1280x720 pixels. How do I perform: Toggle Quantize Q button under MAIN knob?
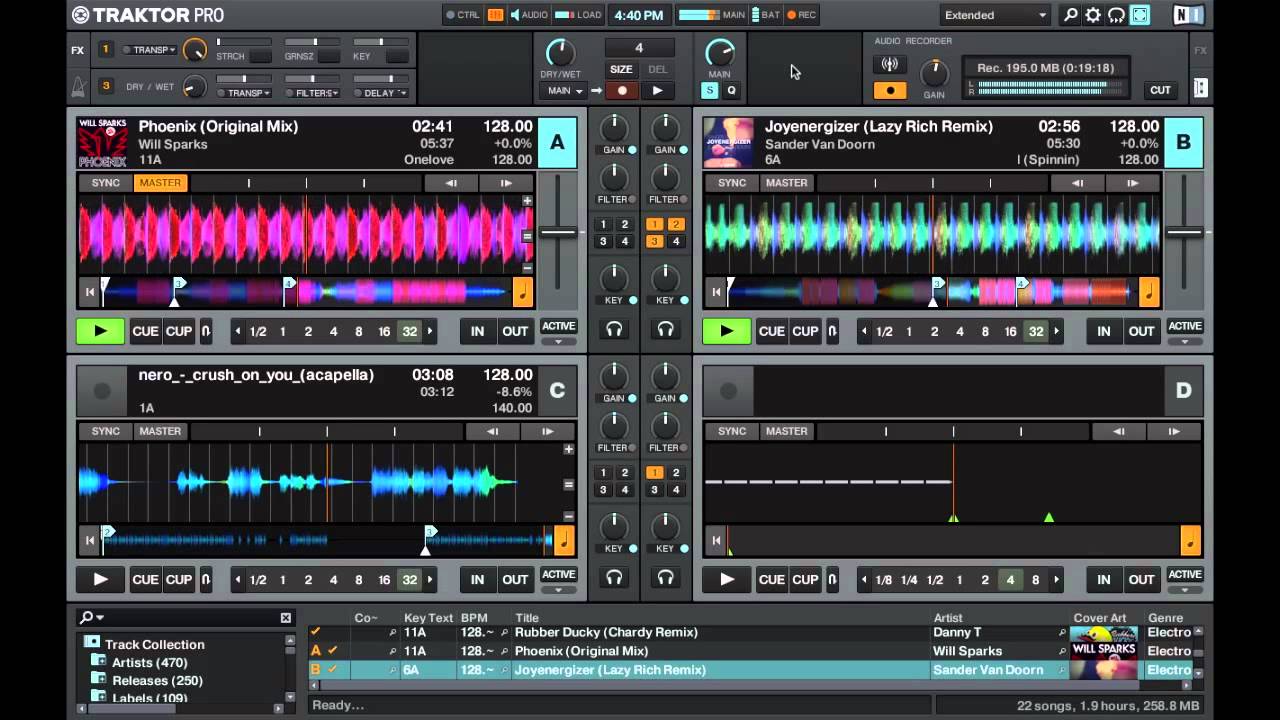coord(731,91)
